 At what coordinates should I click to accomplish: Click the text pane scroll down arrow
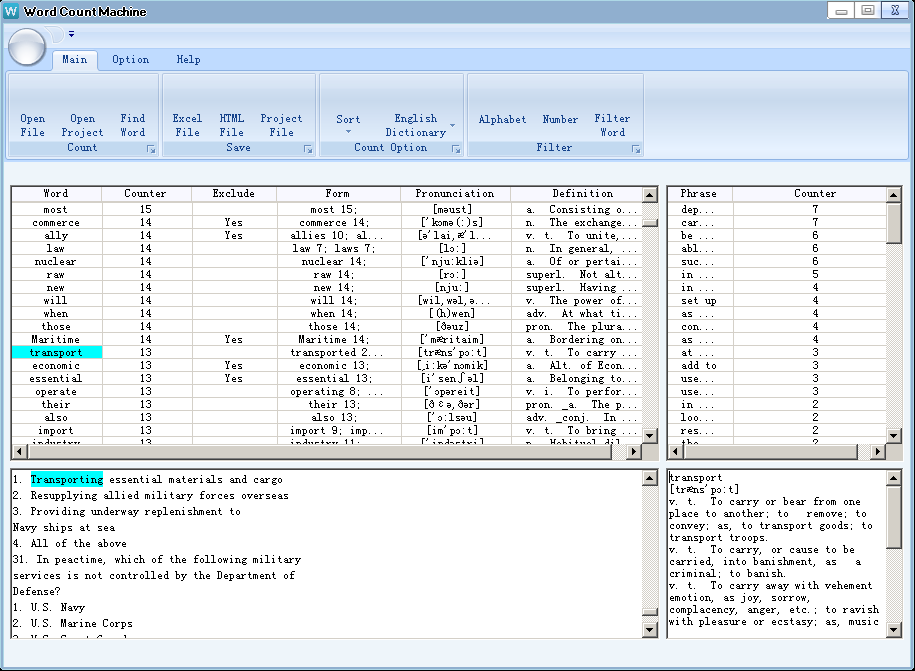[x=650, y=629]
